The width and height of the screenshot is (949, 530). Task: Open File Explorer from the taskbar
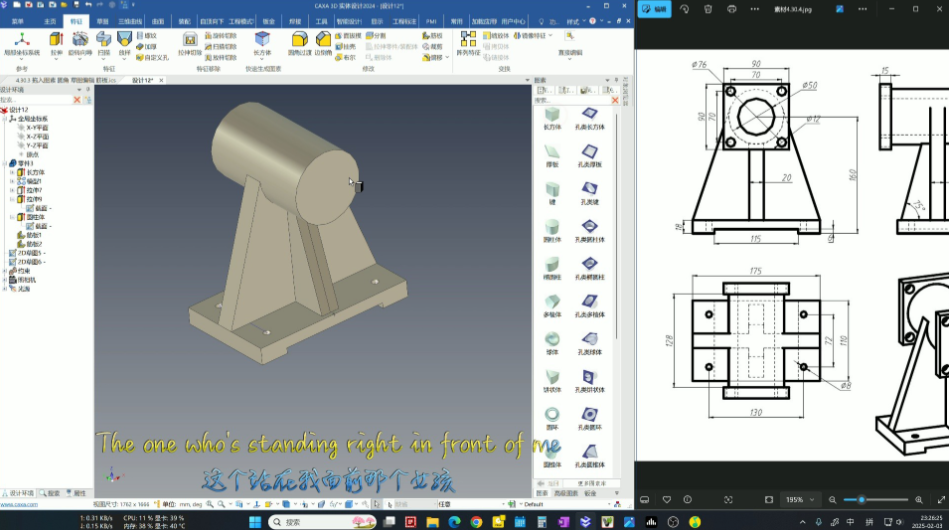click(x=432, y=522)
